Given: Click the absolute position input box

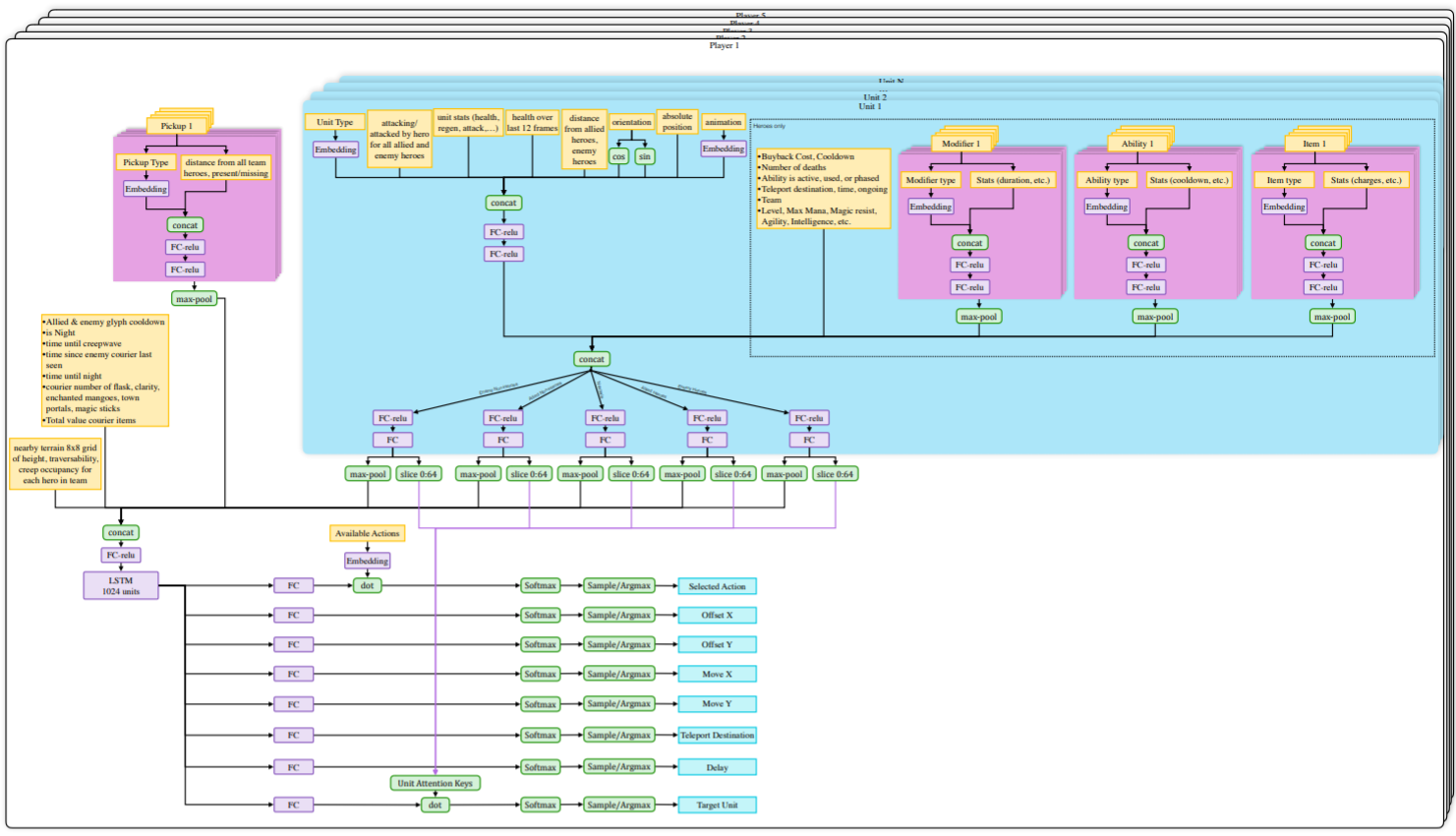Looking at the screenshot, I should pyautogui.click(x=676, y=121).
